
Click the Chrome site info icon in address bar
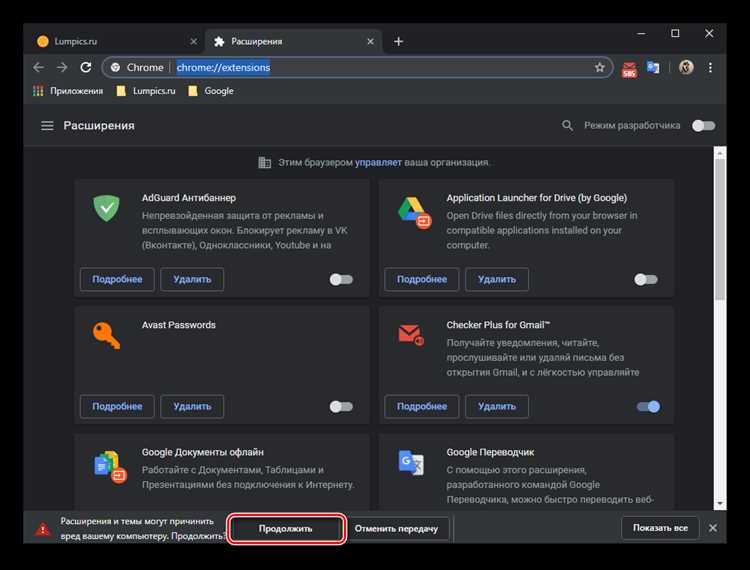click(x=115, y=67)
